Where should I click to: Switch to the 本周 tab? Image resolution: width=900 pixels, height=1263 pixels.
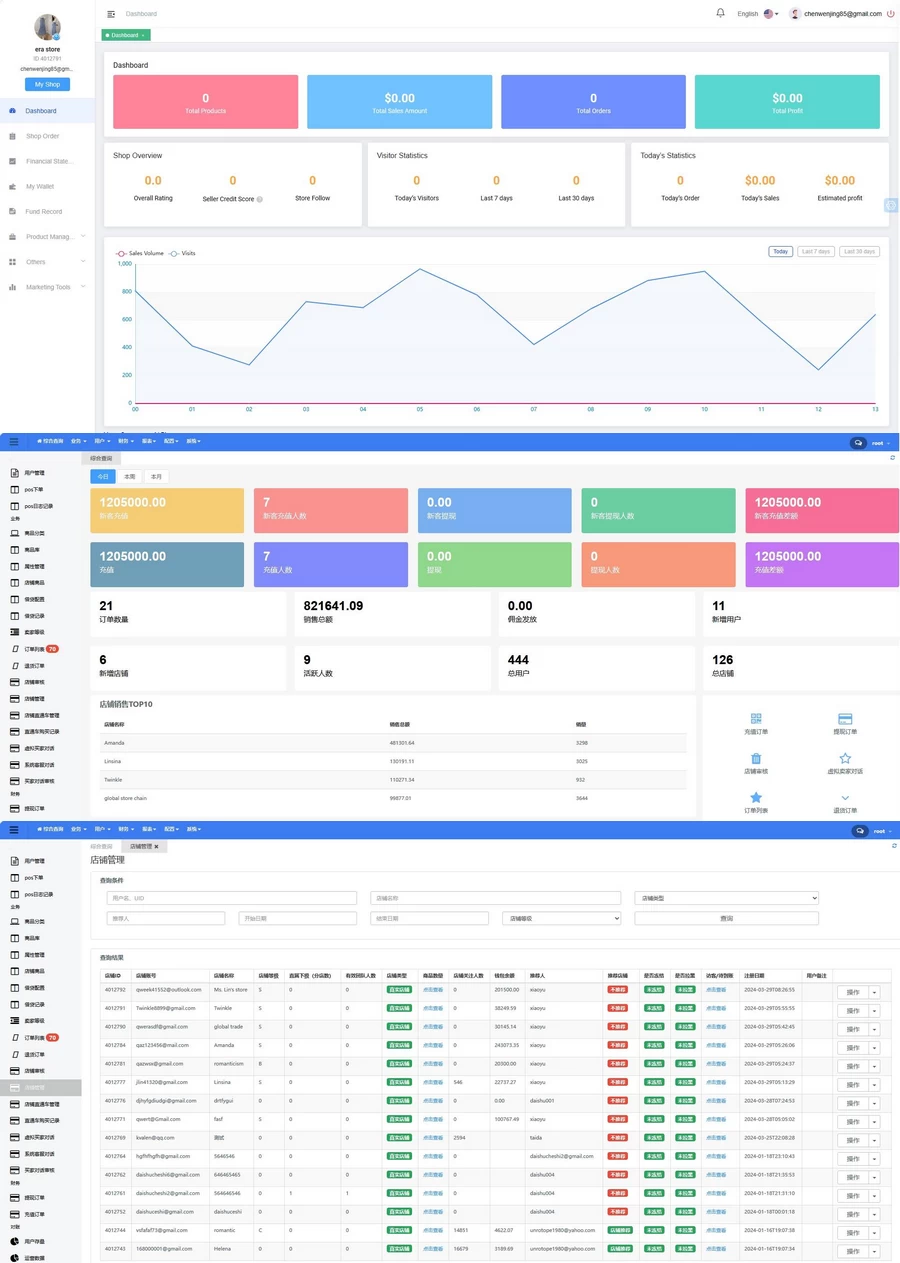[x=130, y=477]
